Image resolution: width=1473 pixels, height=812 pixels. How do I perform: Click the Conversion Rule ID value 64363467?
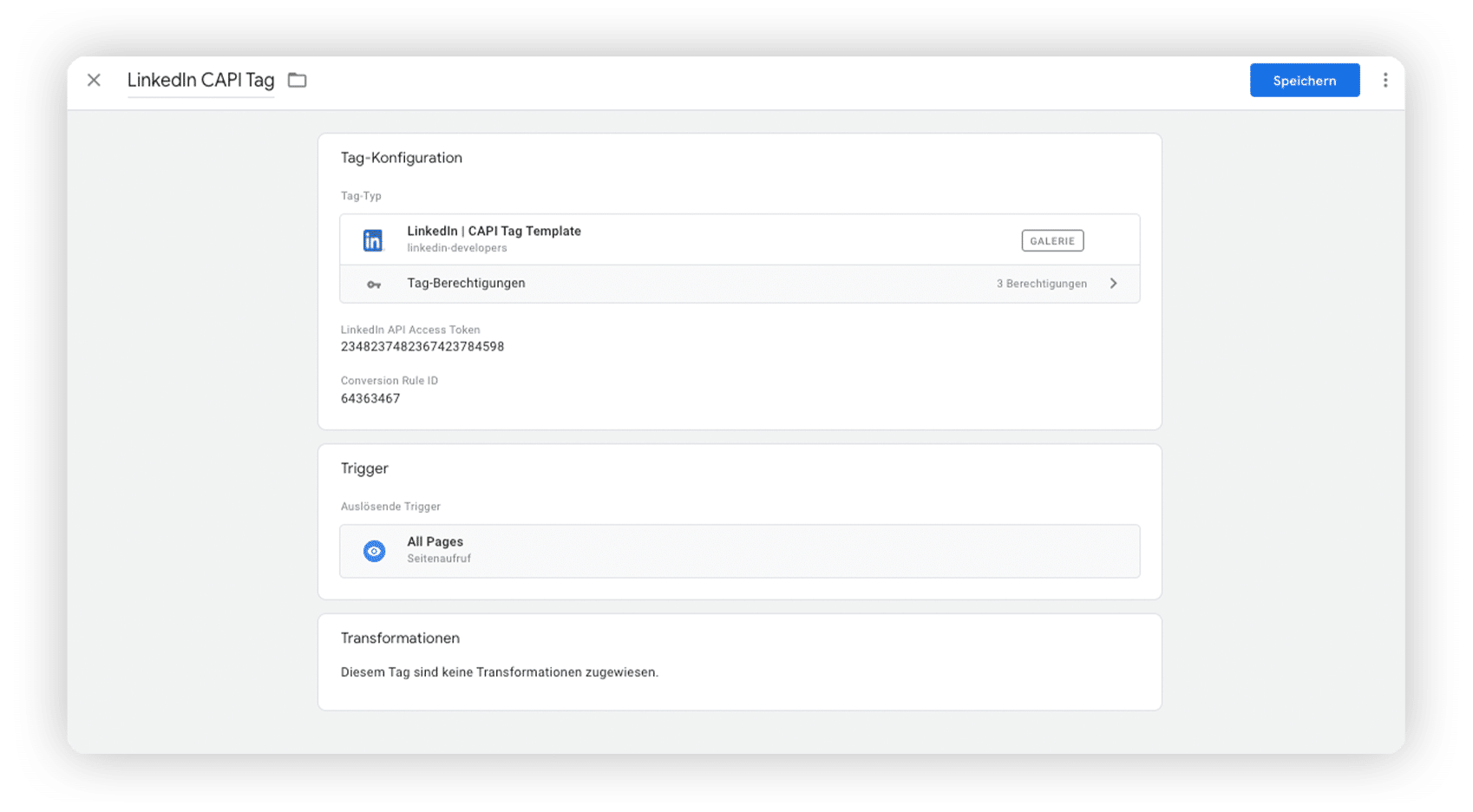[x=370, y=398]
